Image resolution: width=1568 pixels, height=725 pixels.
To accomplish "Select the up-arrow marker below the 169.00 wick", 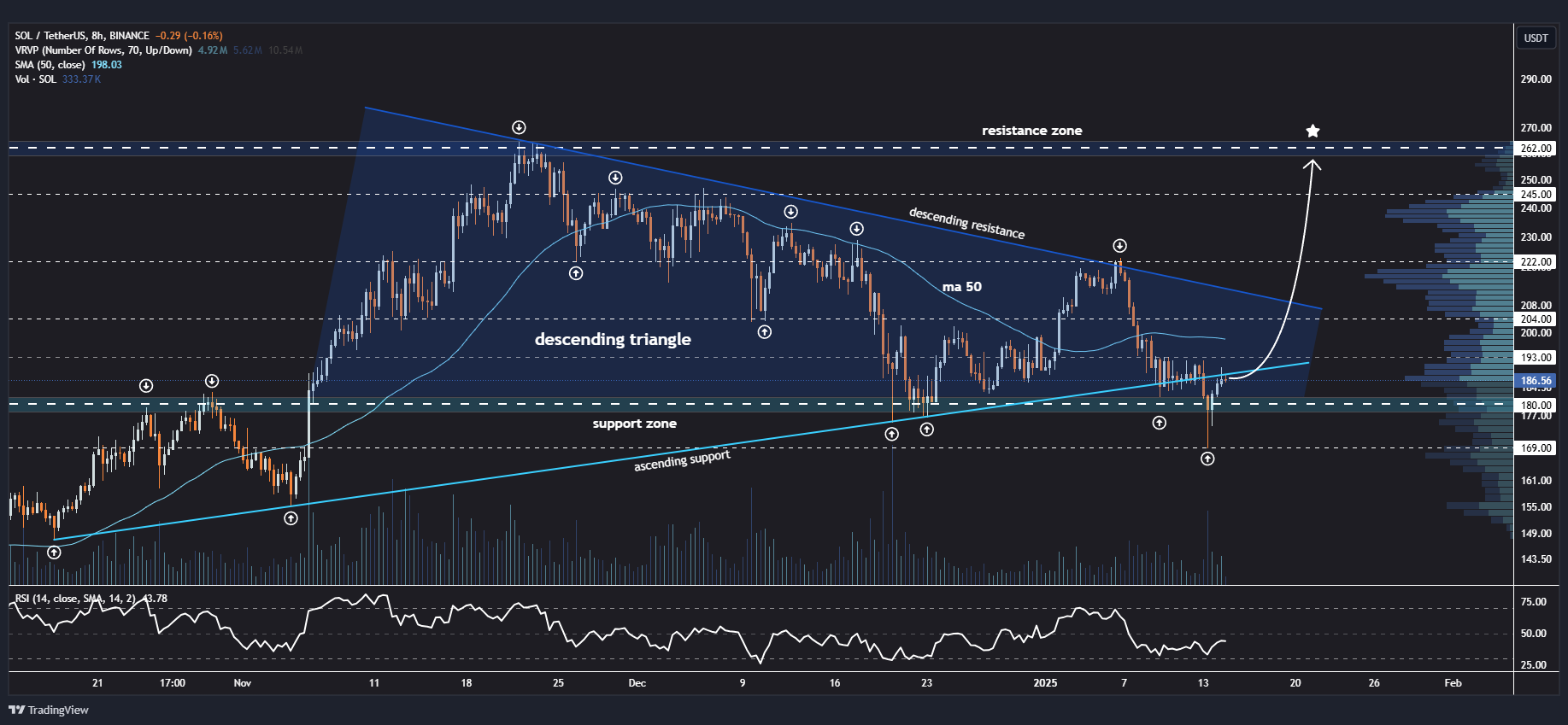I will click(x=1207, y=459).
